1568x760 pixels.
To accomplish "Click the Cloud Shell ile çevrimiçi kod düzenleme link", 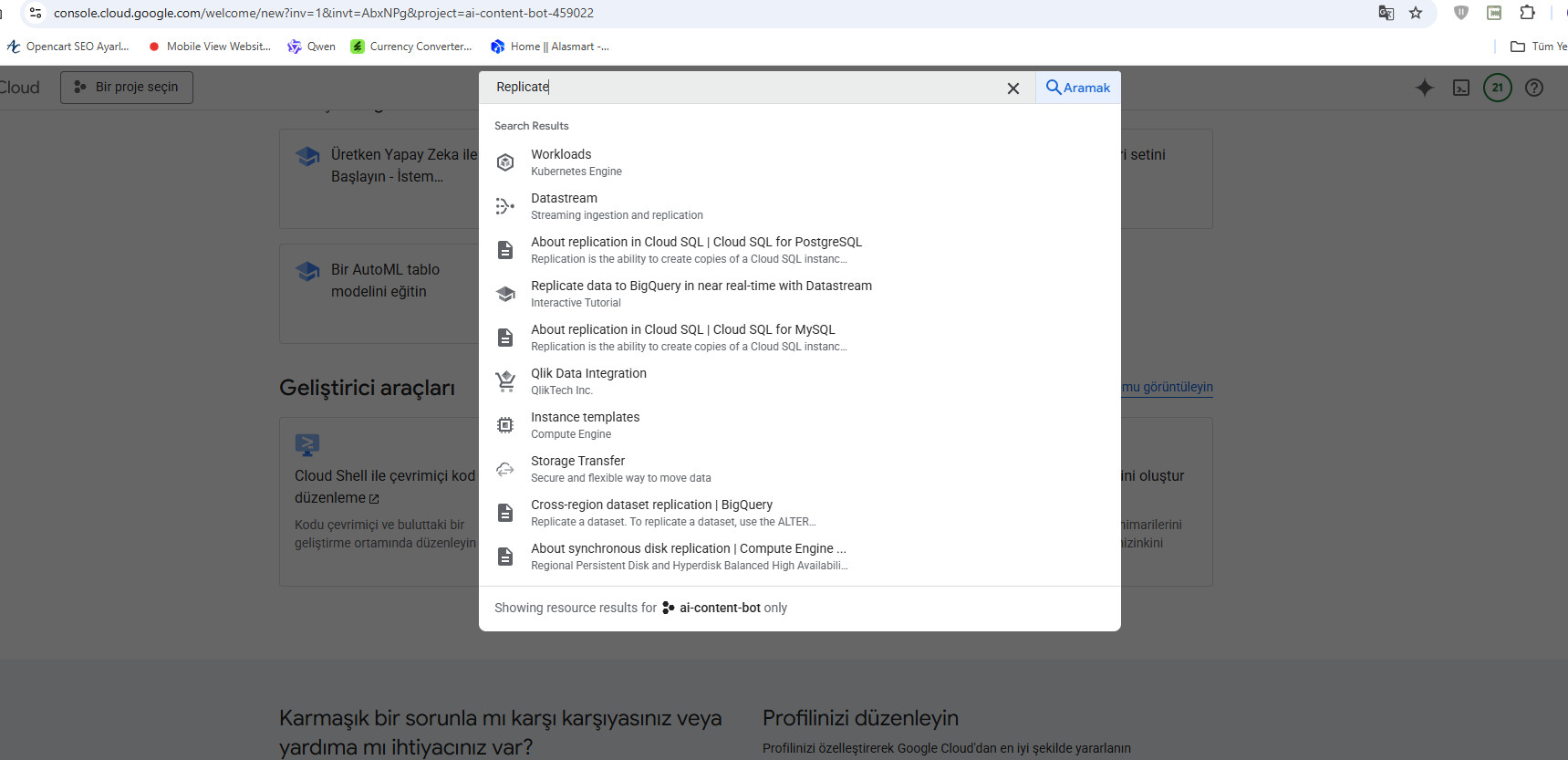I will [384, 486].
